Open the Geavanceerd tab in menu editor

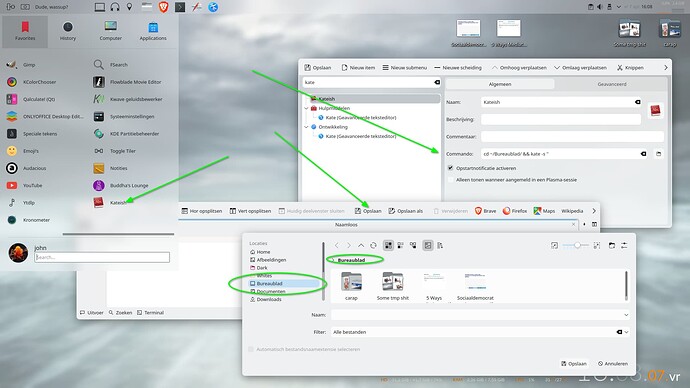point(612,84)
